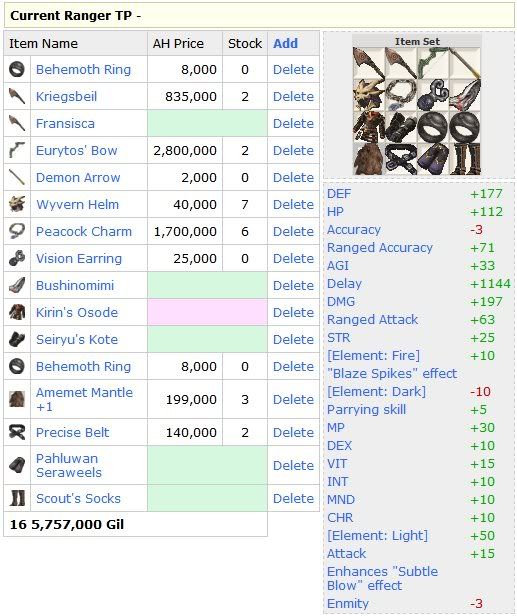Open the Bushinomimi item name link
Image resolution: width=517 pixels, height=616 pixels.
[75, 286]
